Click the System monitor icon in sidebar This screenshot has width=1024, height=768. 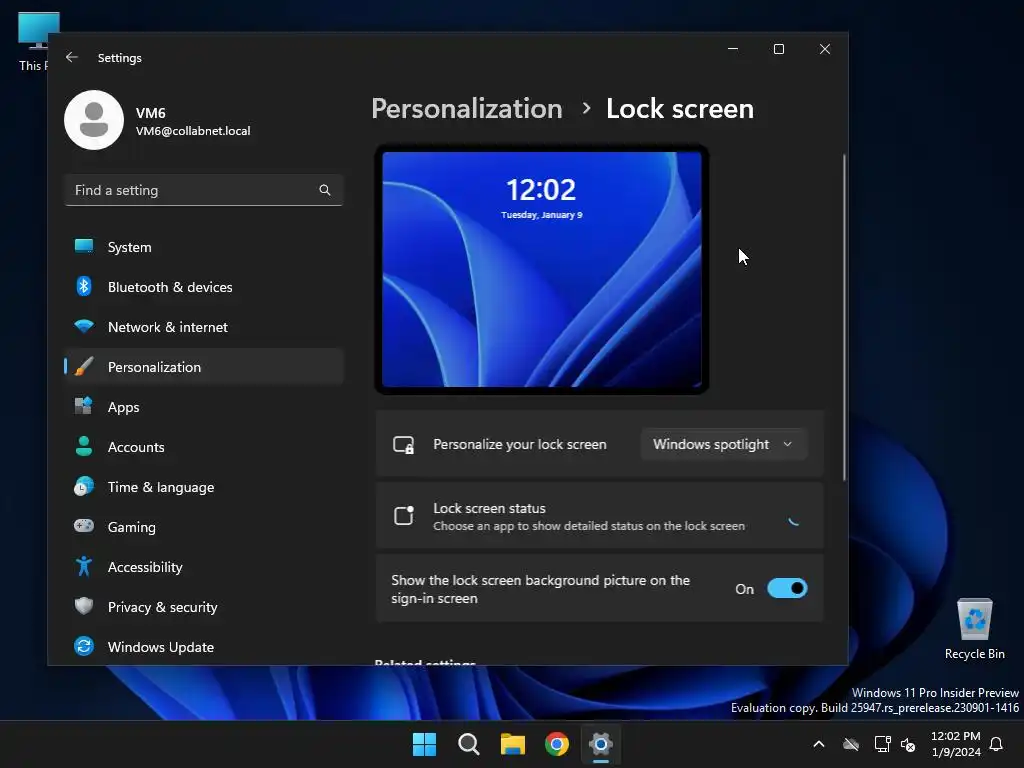pos(84,246)
